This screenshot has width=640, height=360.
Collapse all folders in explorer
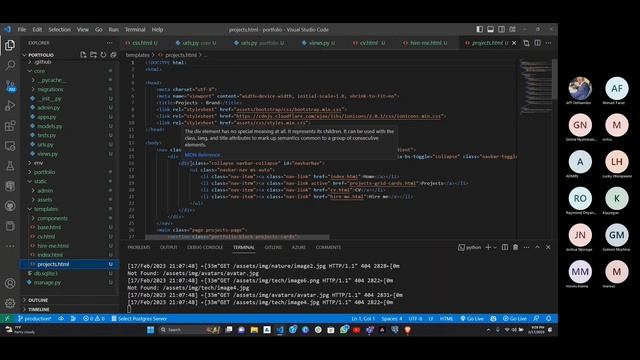pos(113,55)
